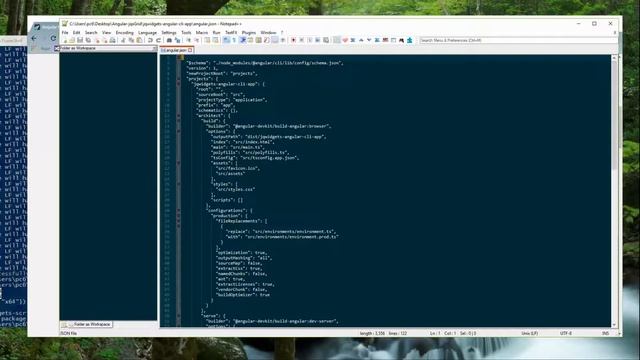Toggle Show All Characters in the toolbar
The image size is (640, 360).
[x=234, y=40]
